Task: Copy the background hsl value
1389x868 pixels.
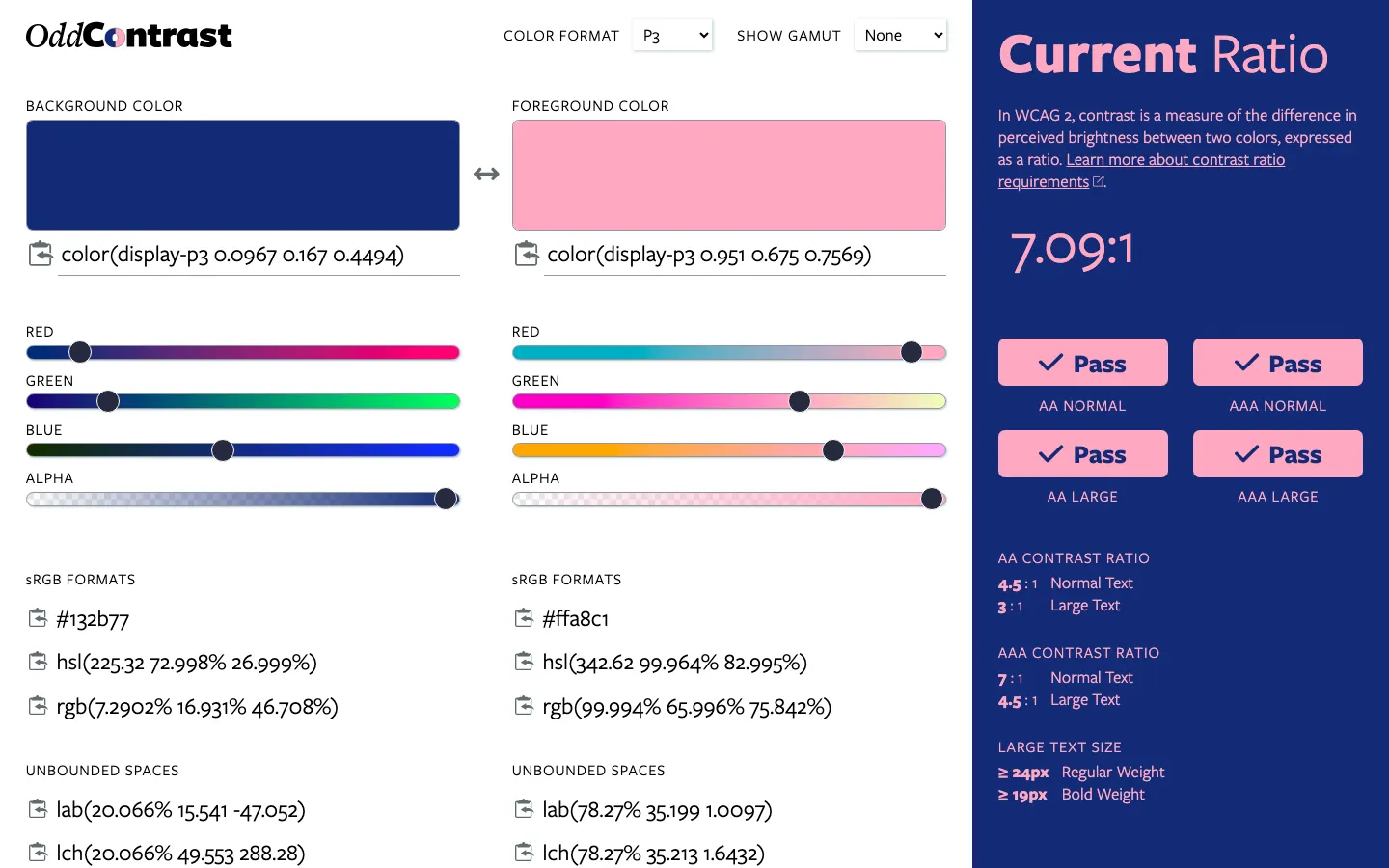Action: click(x=38, y=662)
